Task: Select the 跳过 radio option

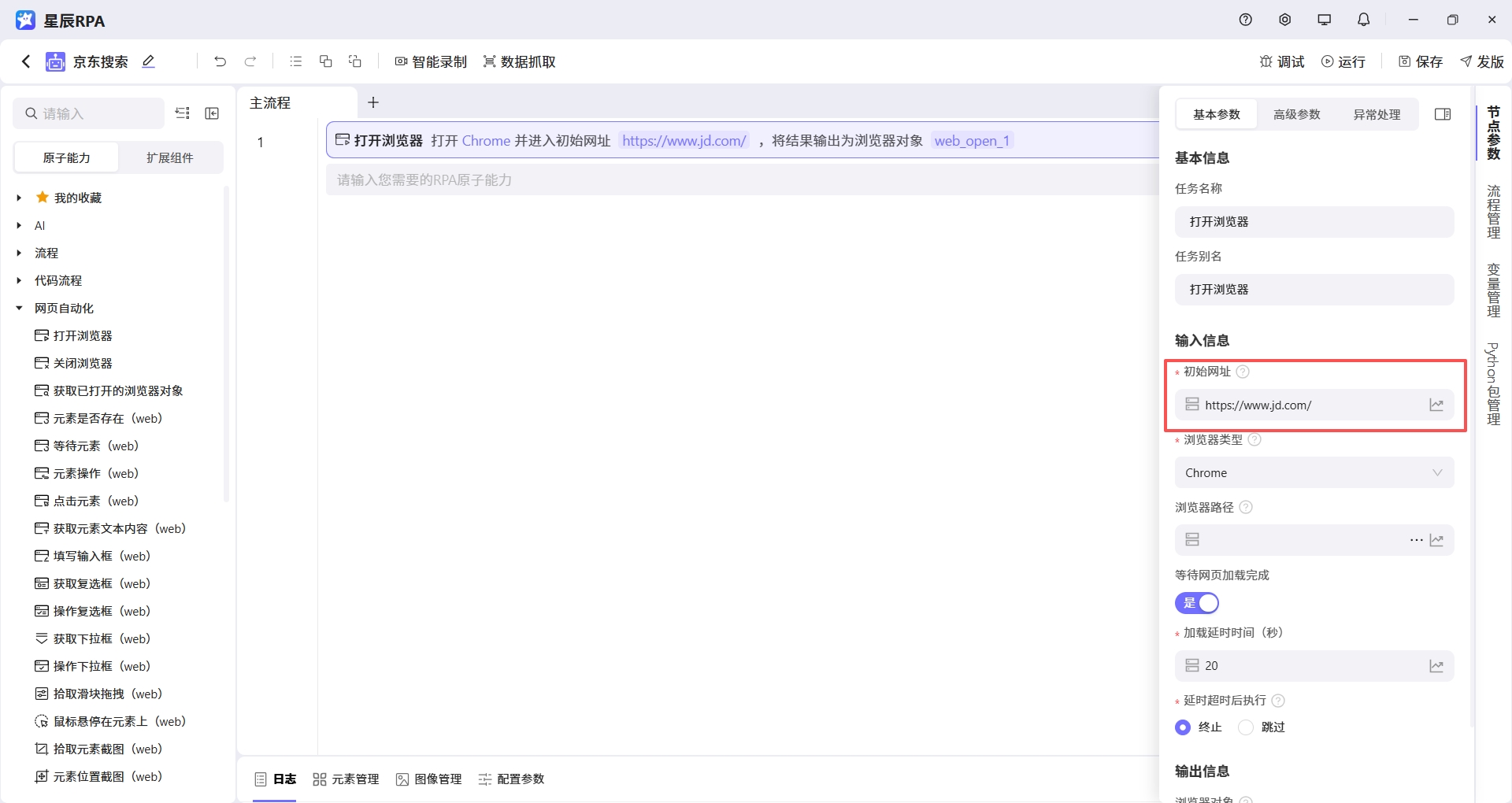Action: tap(1245, 727)
